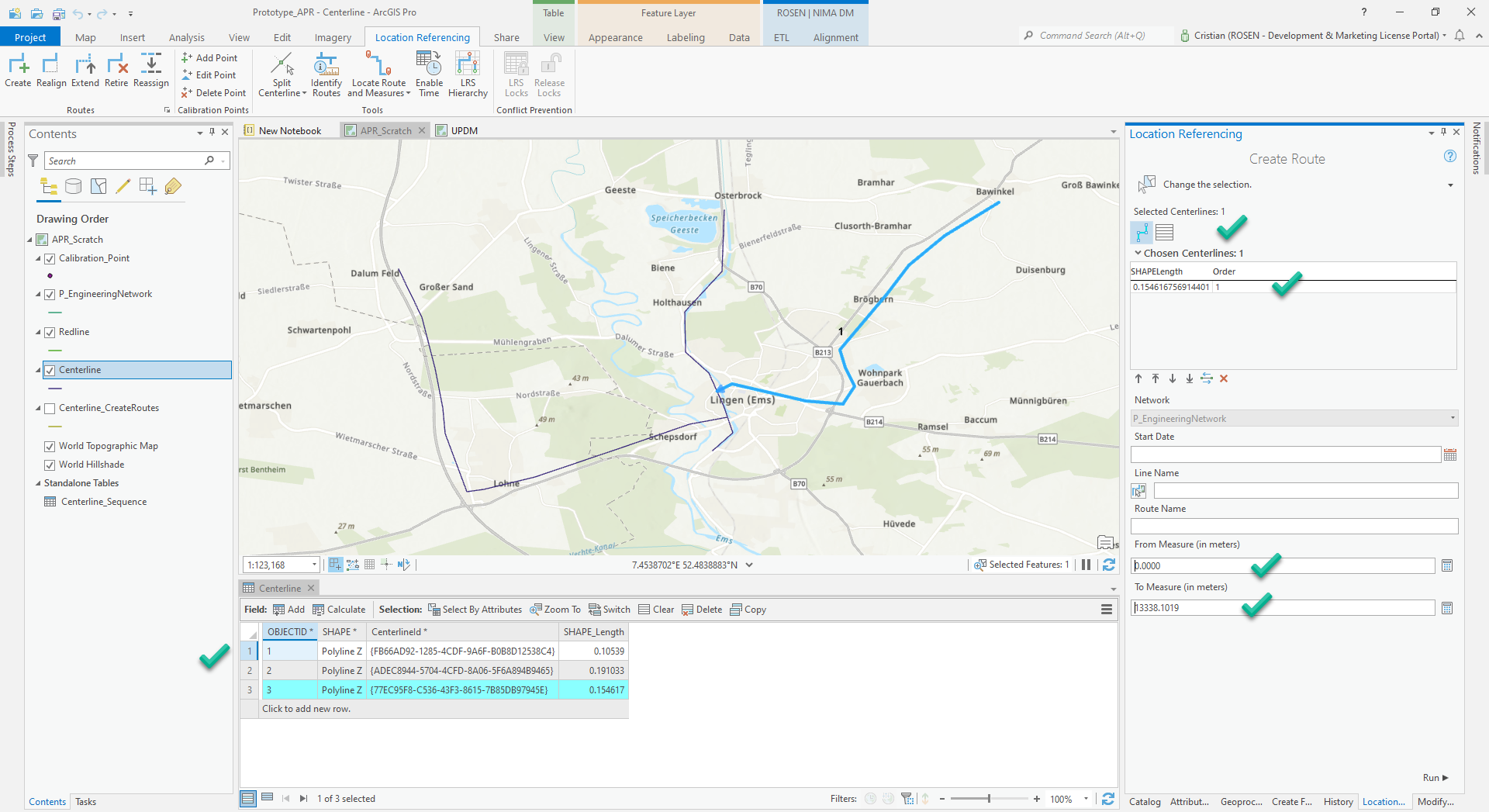Image resolution: width=1489 pixels, height=812 pixels.
Task: Switch to the Map ribbon tab
Action: [x=85, y=37]
